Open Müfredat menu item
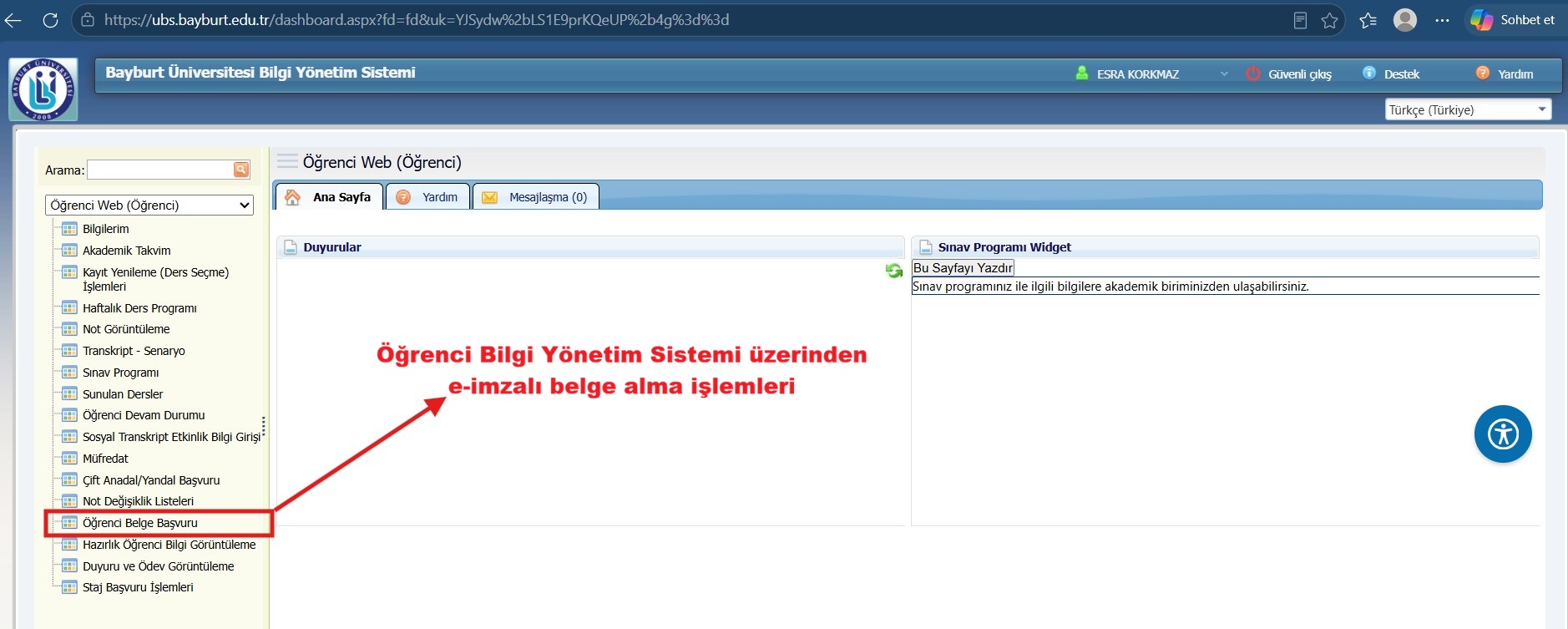The image size is (1568, 629). point(105,459)
